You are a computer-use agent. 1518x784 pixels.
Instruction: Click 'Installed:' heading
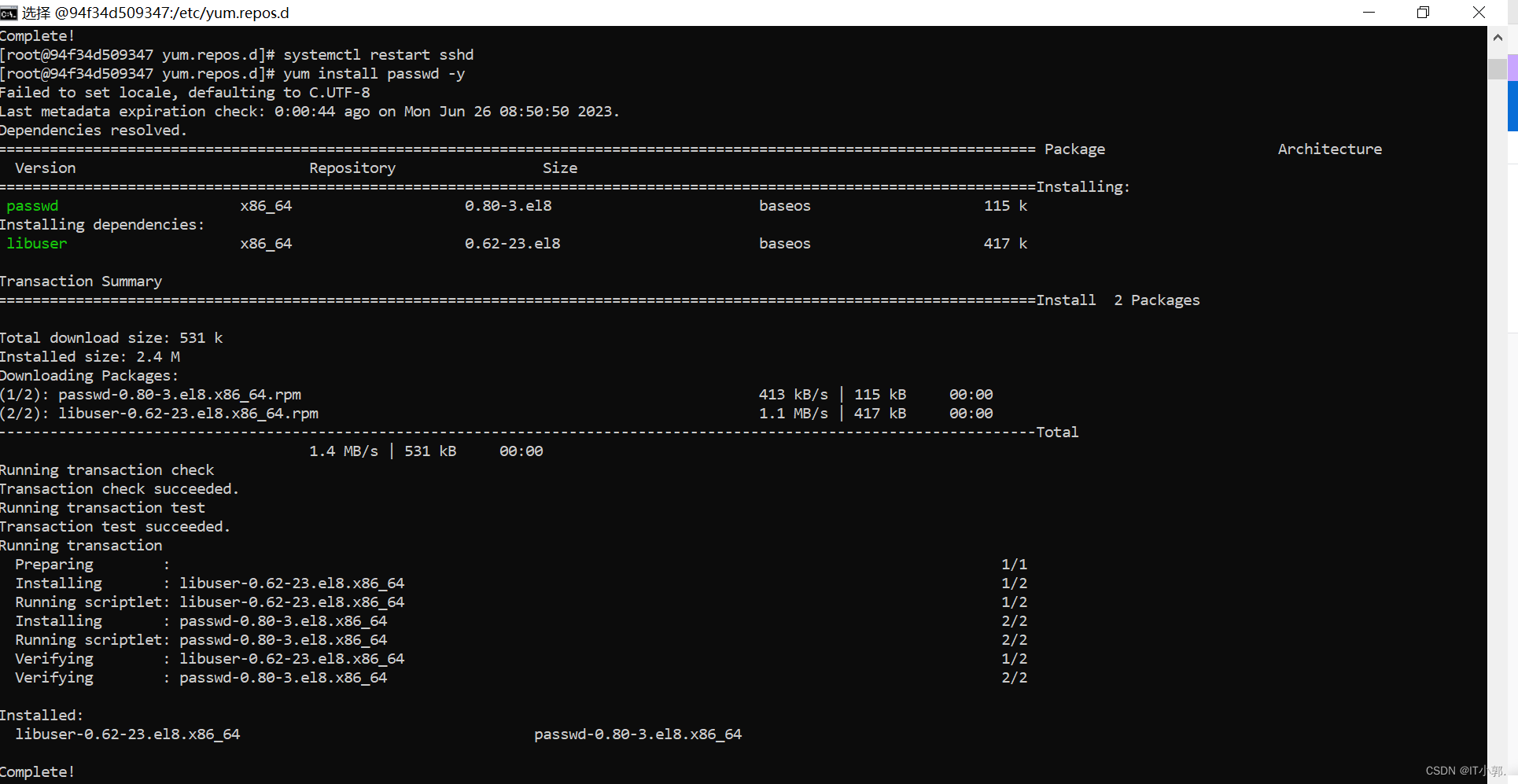[42, 715]
